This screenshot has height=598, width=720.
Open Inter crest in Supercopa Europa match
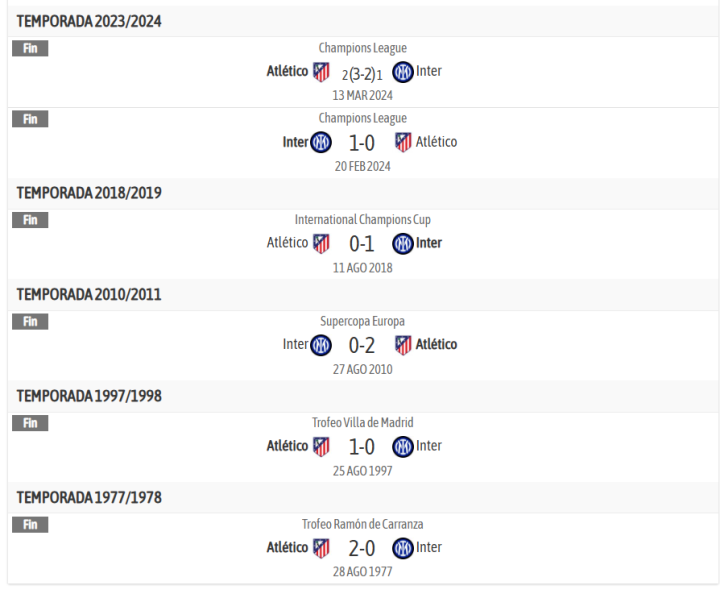coord(321,345)
